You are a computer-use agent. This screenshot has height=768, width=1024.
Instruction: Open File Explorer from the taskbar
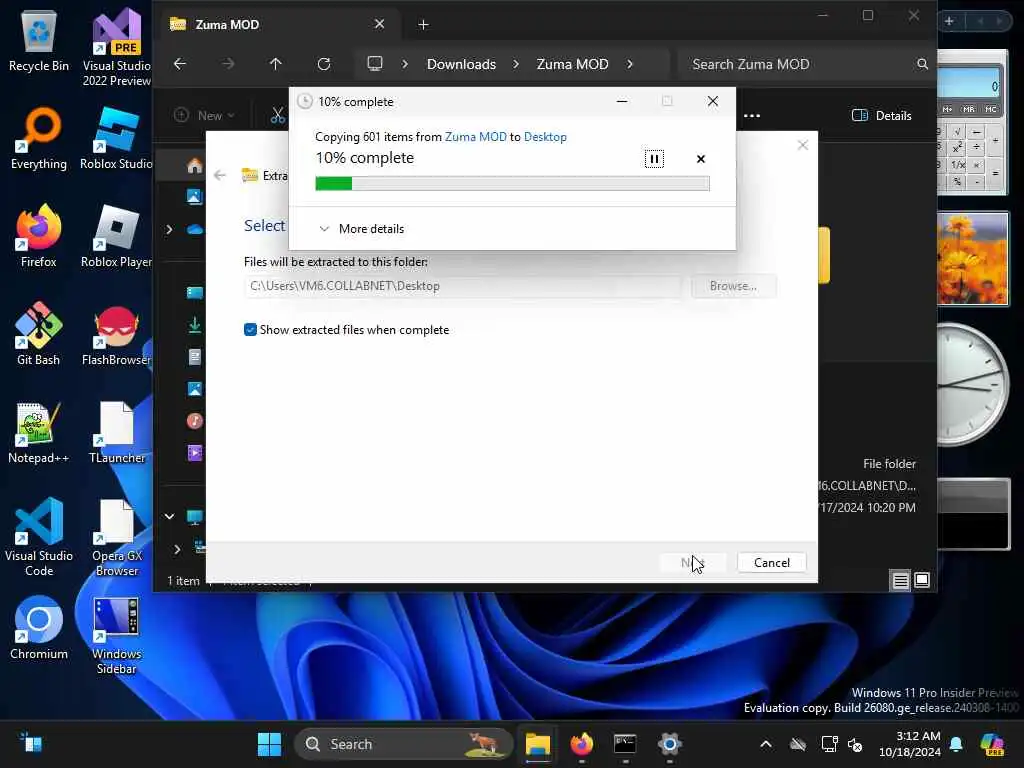click(x=537, y=744)
